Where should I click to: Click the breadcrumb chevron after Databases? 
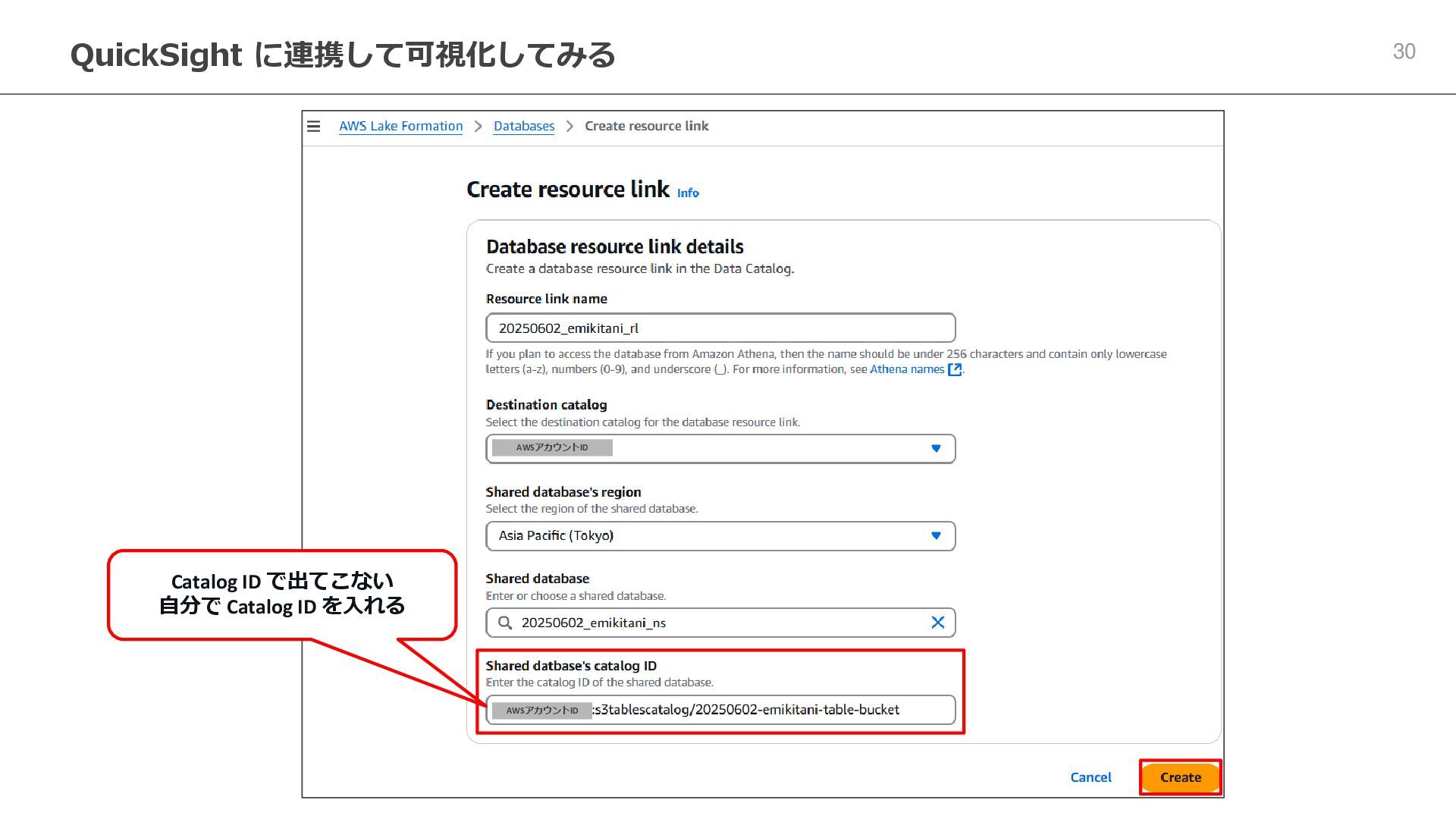point(570,127)
